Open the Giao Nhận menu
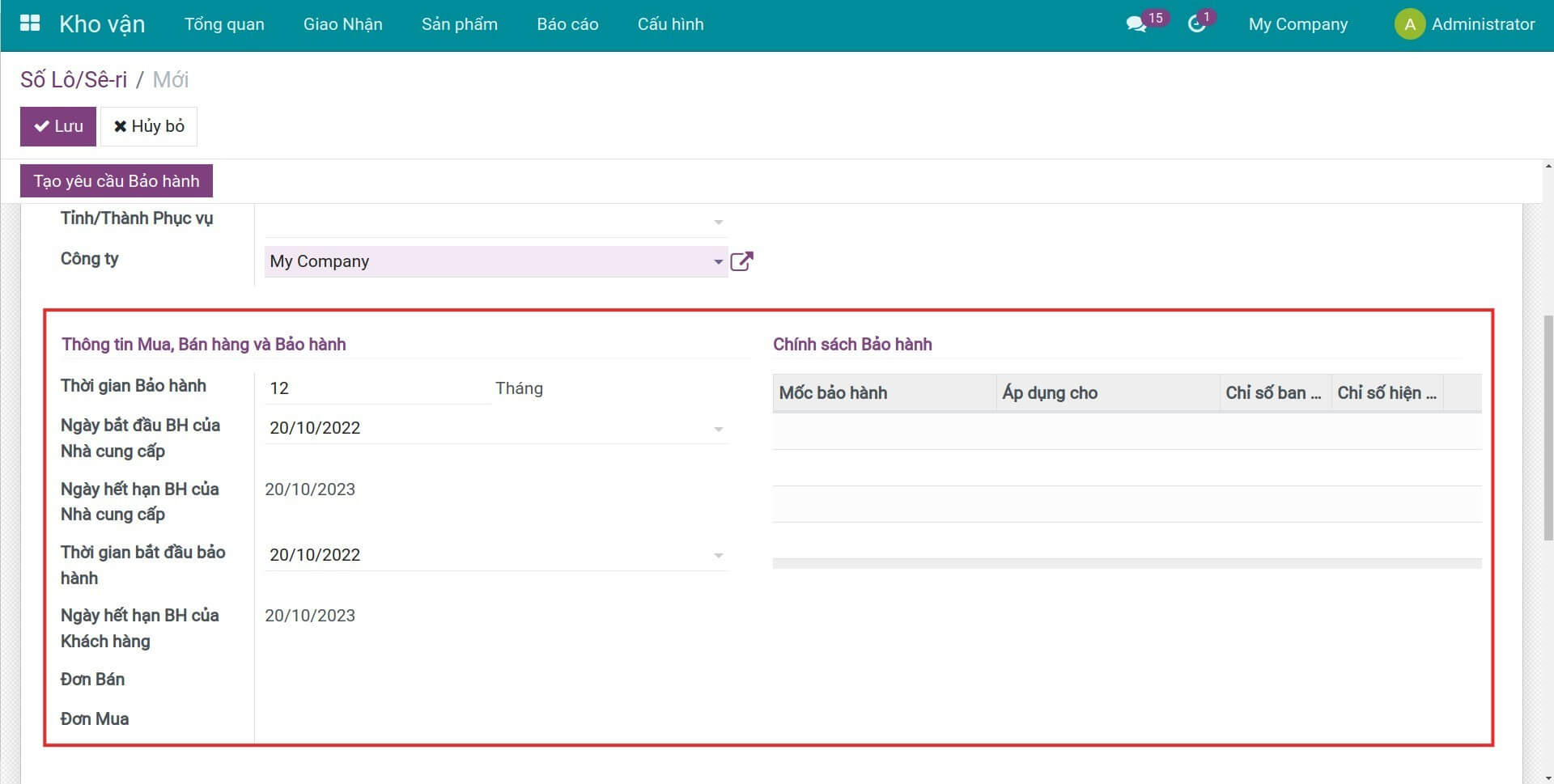This screenshot has height=784, width=1554. click(x=342, y=24)
